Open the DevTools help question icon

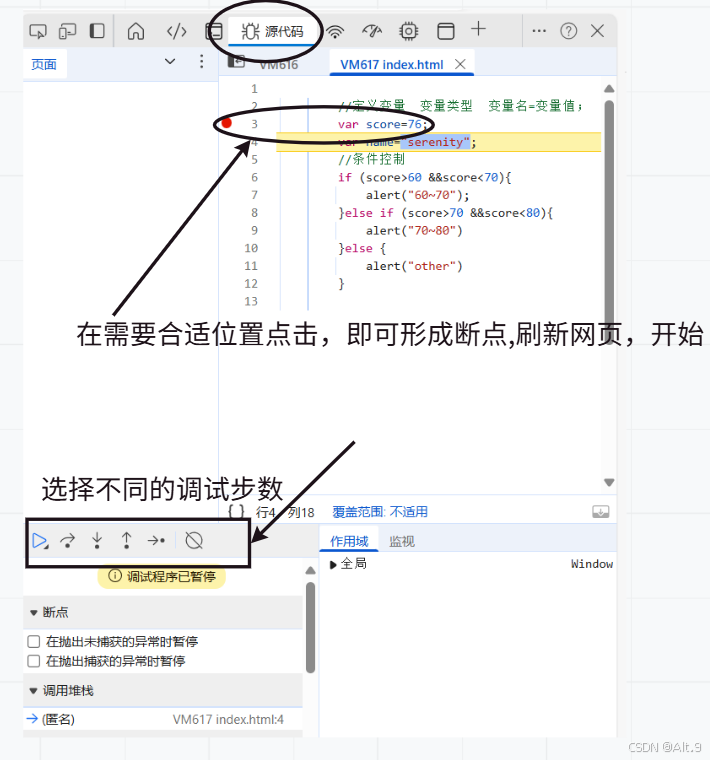pos(568,31)
